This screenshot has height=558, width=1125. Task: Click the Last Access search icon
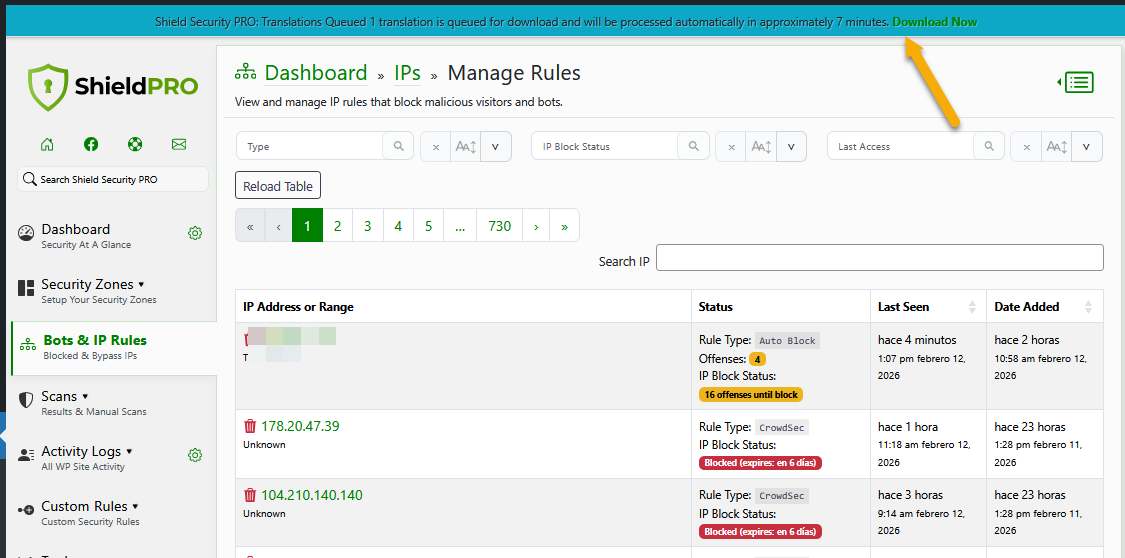(989, 146)
